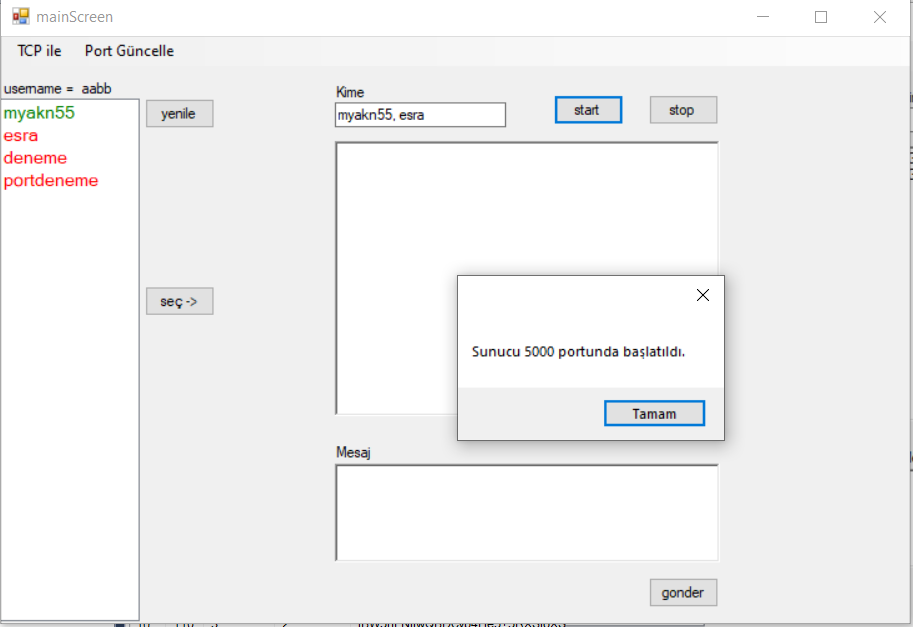This screenshot has width=913, height=627.
Task: Click the mainScreen app icon in title bar
Action: tap(20, 17)
